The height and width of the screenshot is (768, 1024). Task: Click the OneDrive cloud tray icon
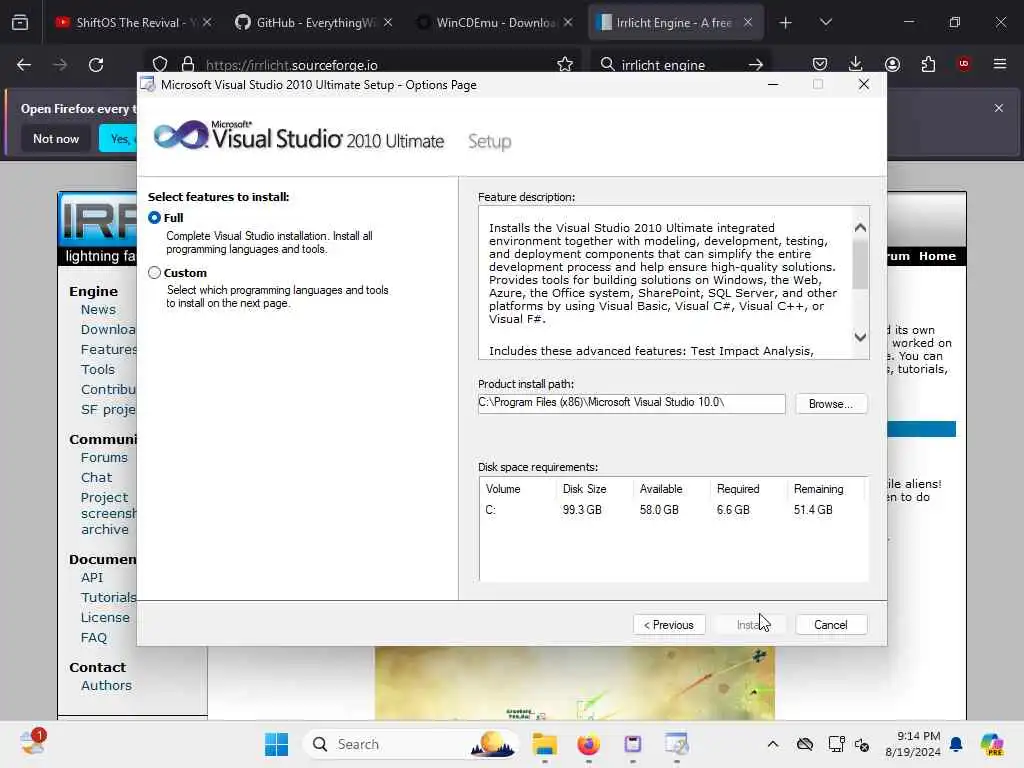point(805,744)
